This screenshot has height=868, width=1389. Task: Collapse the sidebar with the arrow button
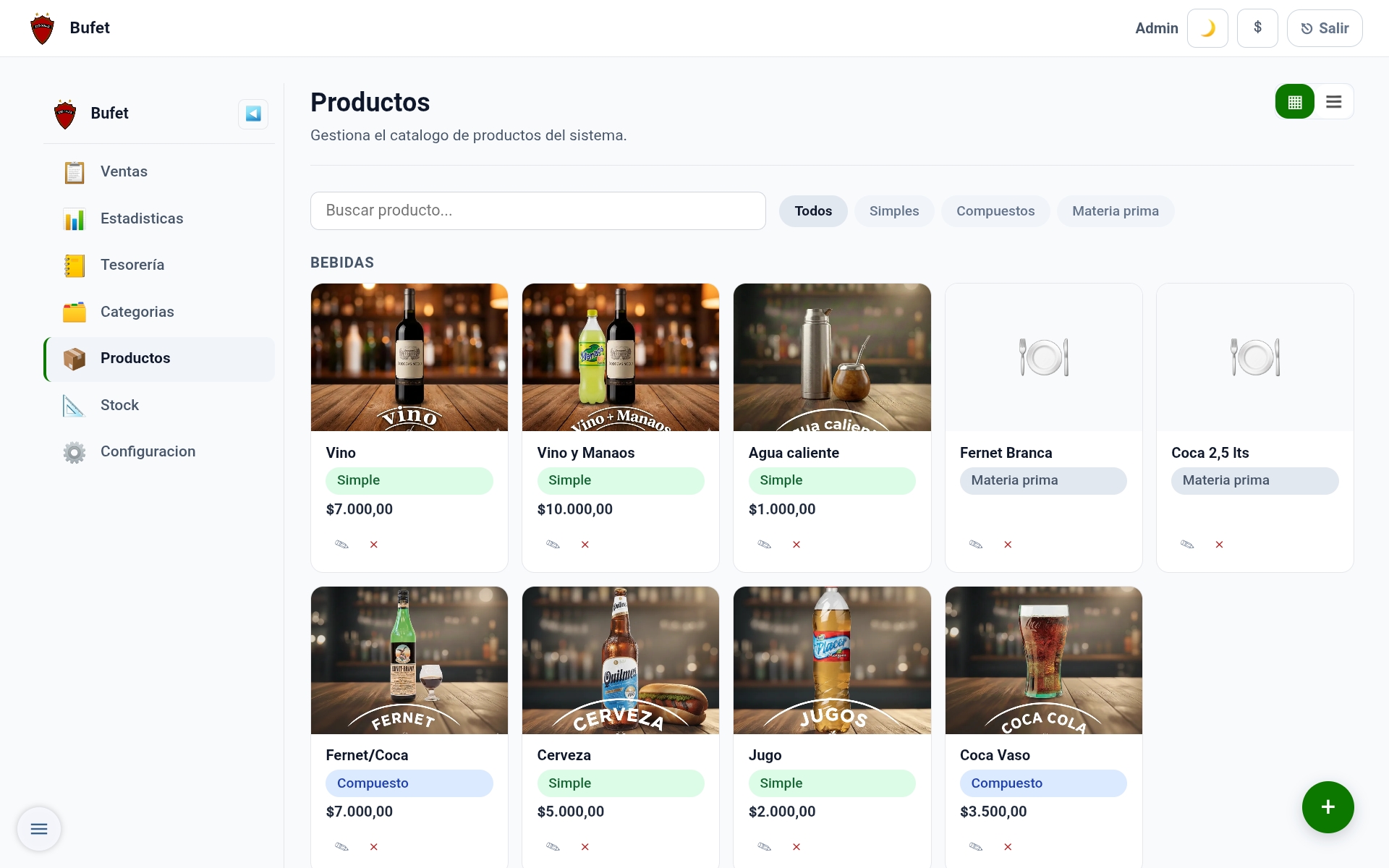(x=253, y=114)
